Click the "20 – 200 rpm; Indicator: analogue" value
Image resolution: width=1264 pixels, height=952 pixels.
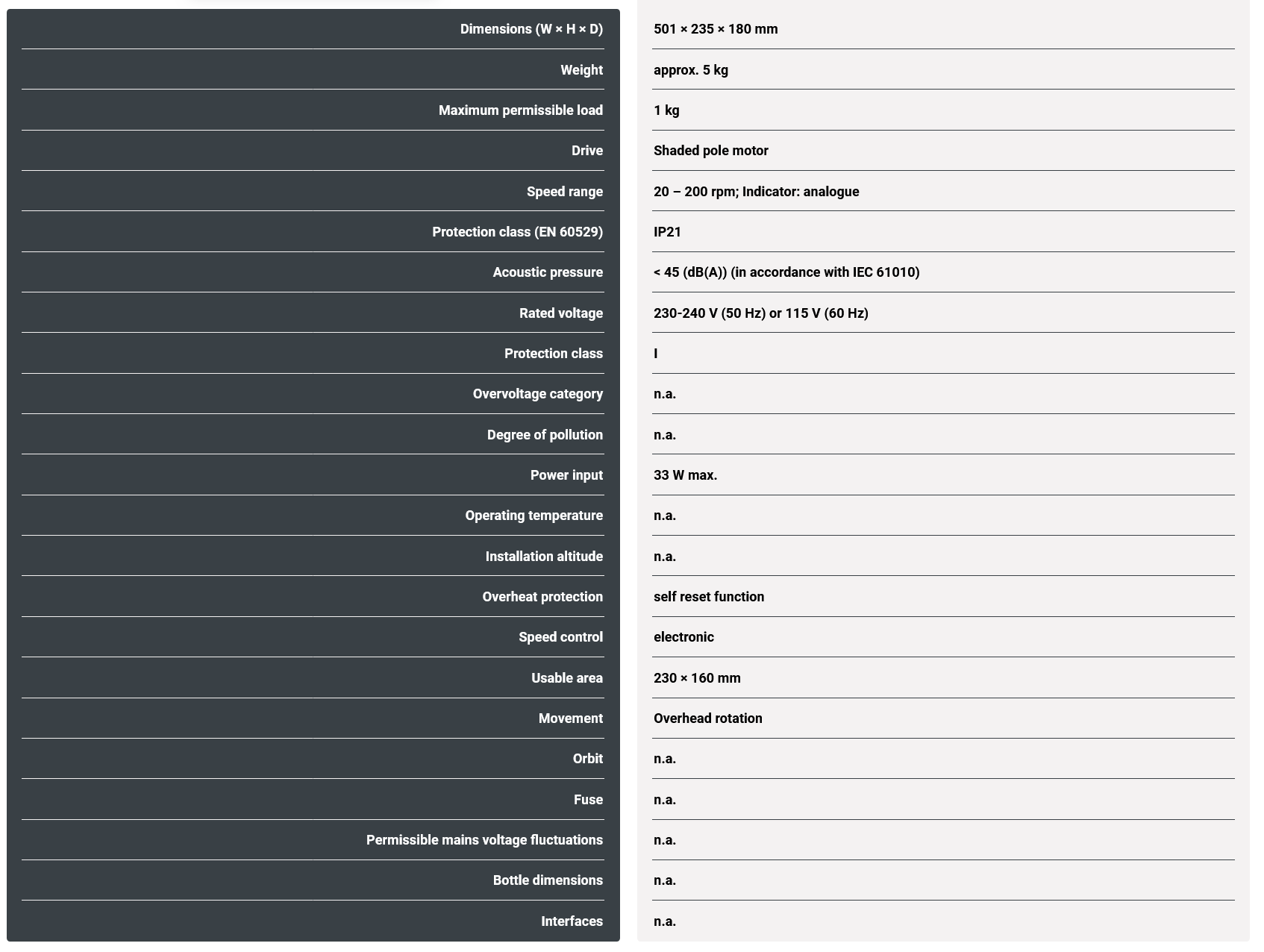pyautogui.click(x=755, y=192)
